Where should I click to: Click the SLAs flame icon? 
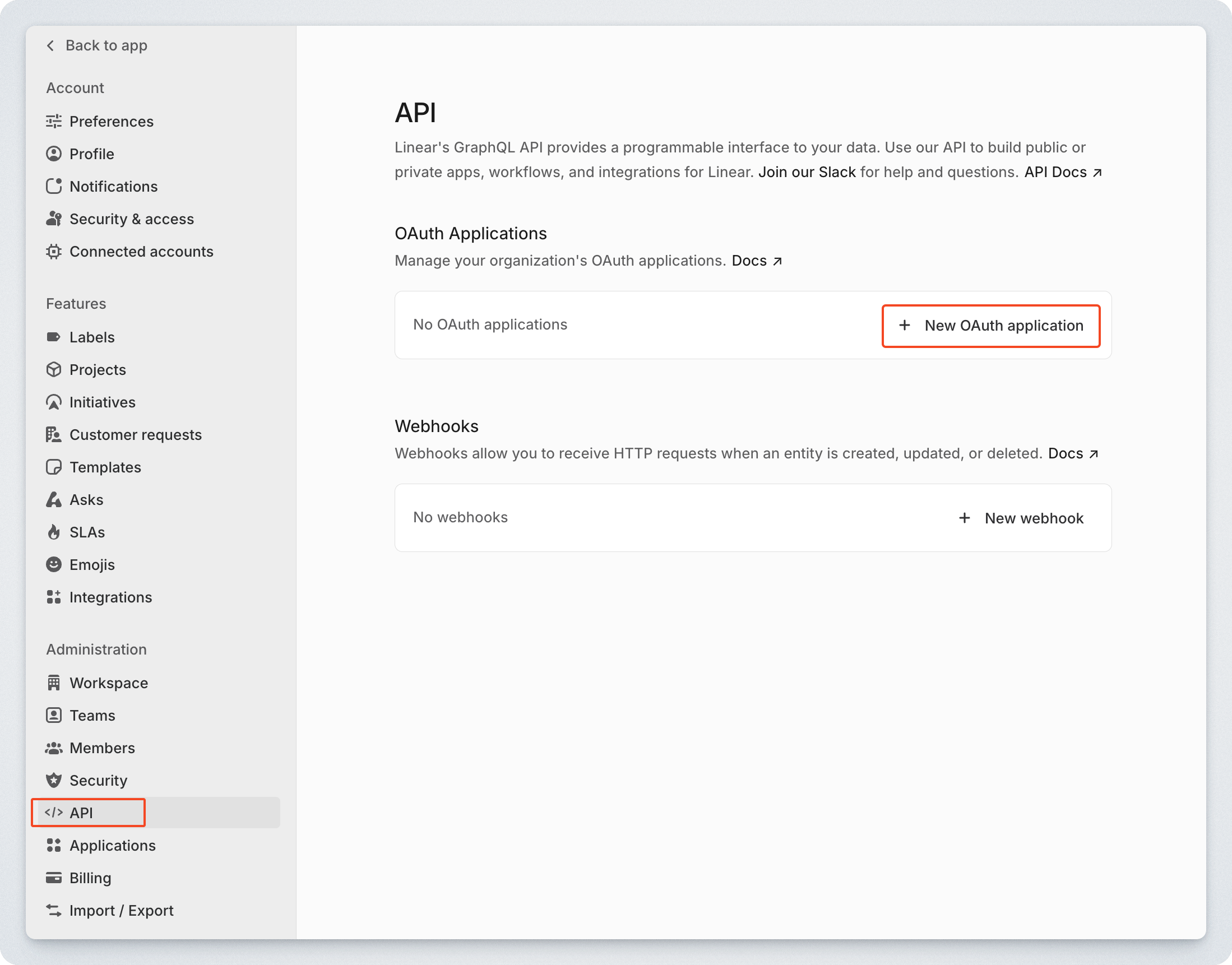pyautogui.click(x=54, y=532)
